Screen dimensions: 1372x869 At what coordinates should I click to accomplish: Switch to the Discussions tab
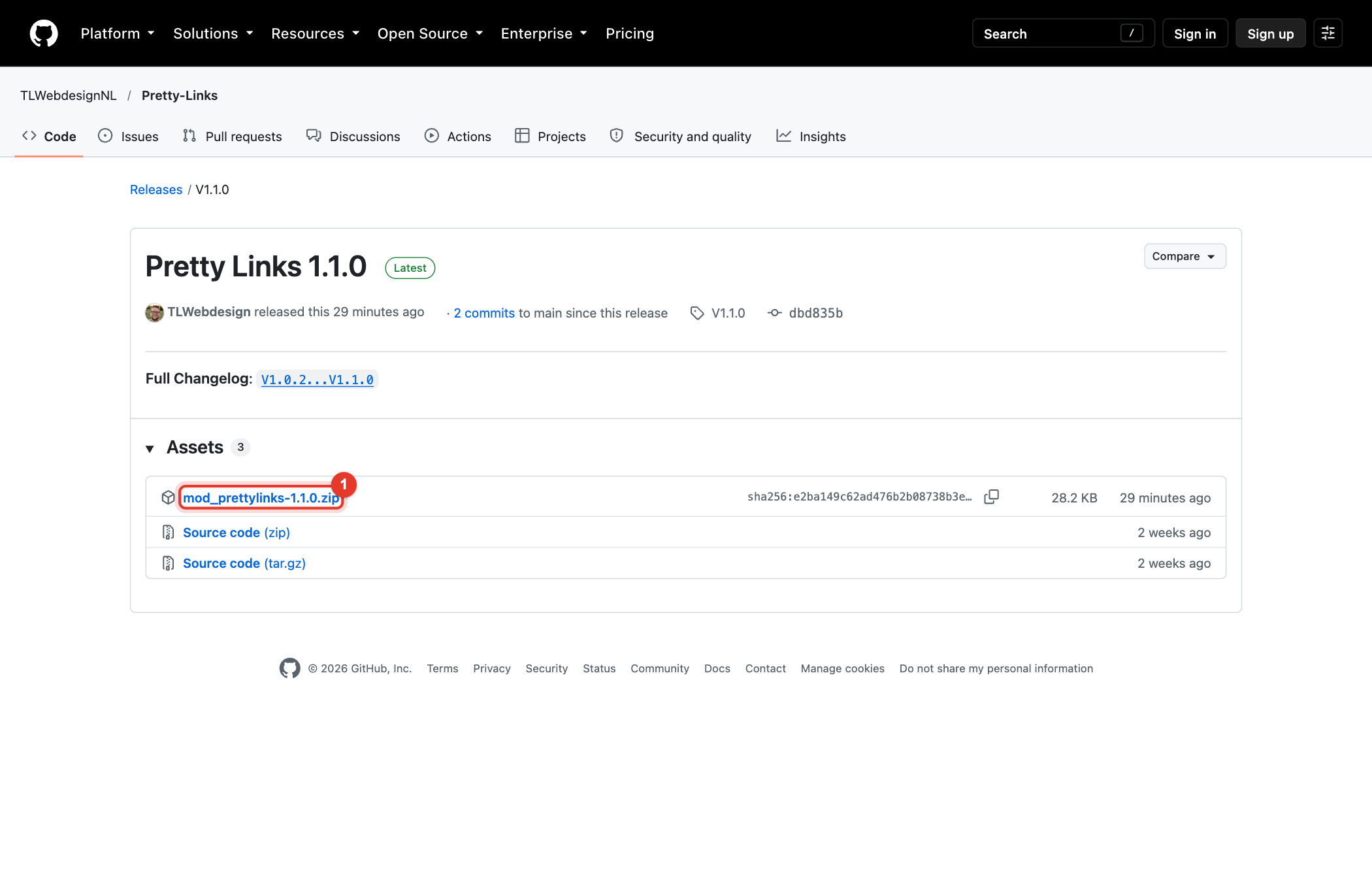click(353, 137)
